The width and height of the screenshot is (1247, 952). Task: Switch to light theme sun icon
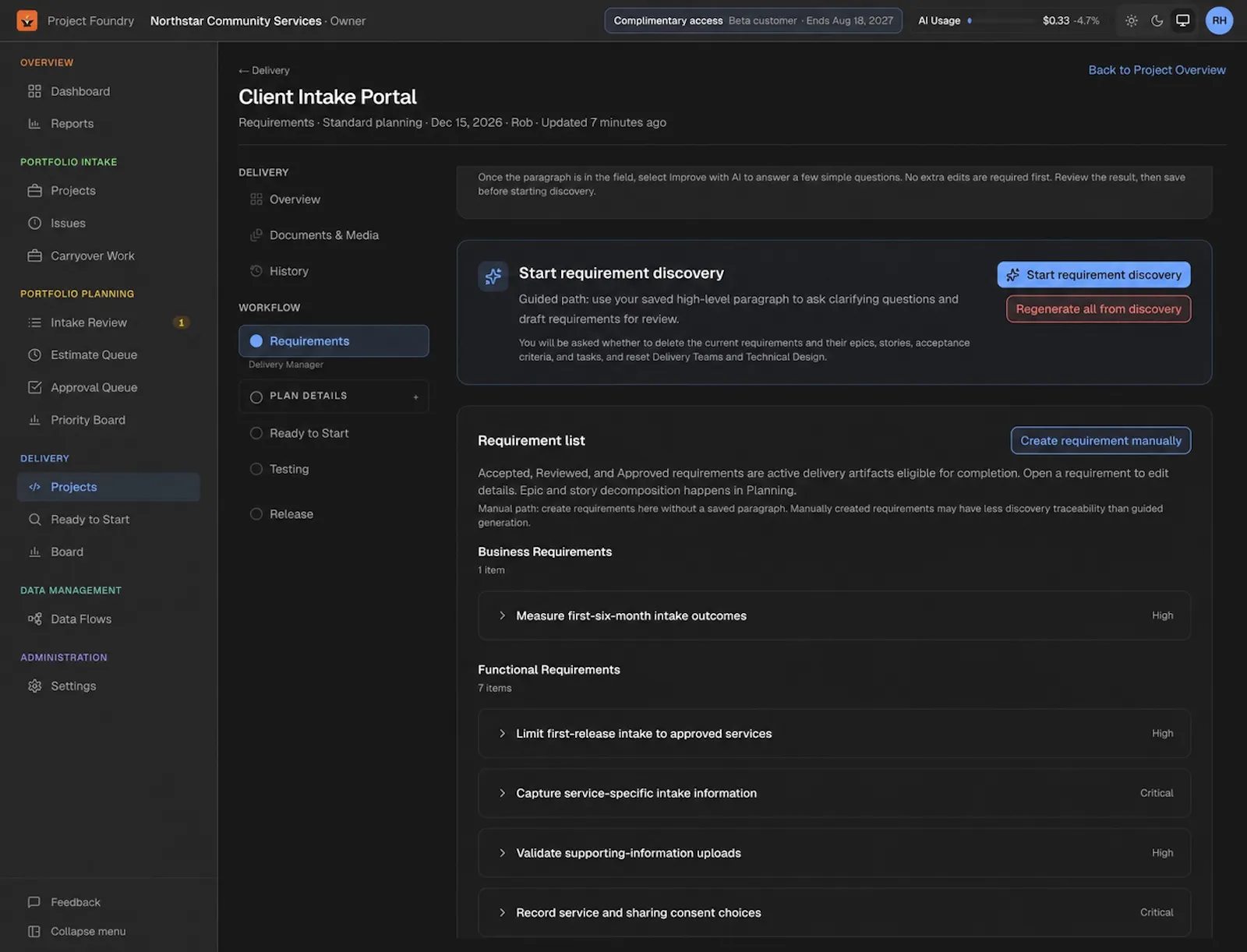pos(1132,21)
